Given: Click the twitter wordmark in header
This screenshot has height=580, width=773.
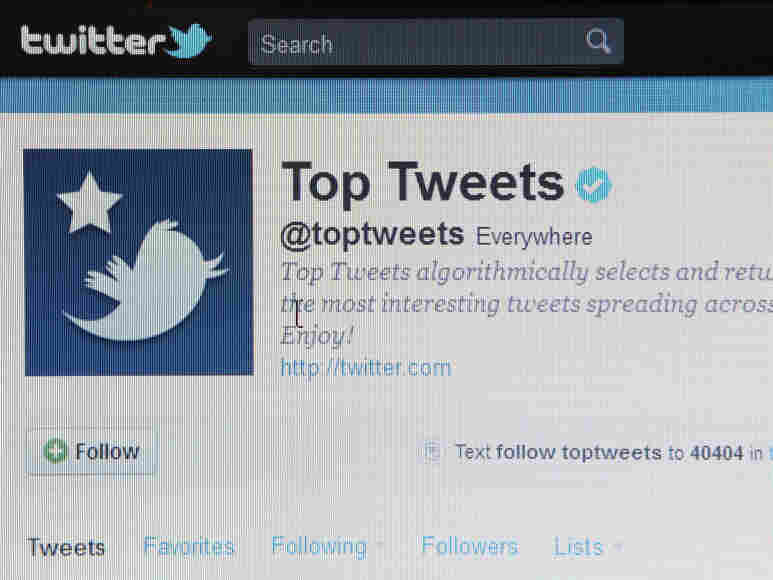Looking at the screenshot, I should pyautogui.click(x=92, y=40).
